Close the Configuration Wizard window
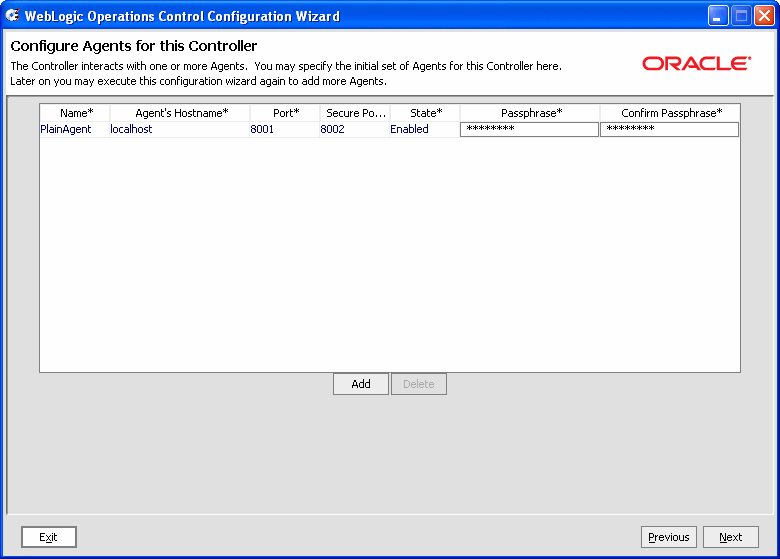Image resolution: width=780 pixels, height=559 pixels. point(764,16)
